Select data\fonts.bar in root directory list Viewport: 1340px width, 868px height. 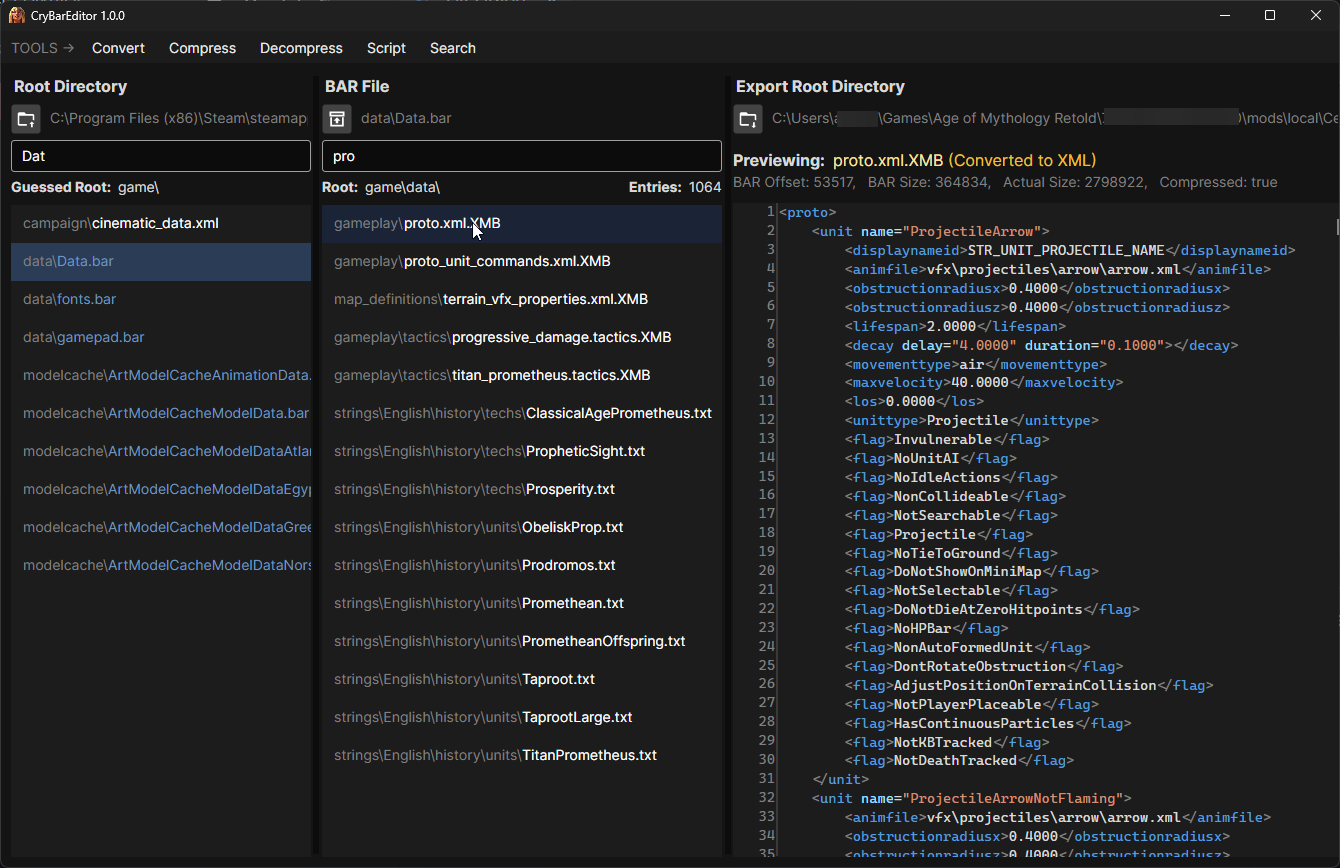(70, 299)
